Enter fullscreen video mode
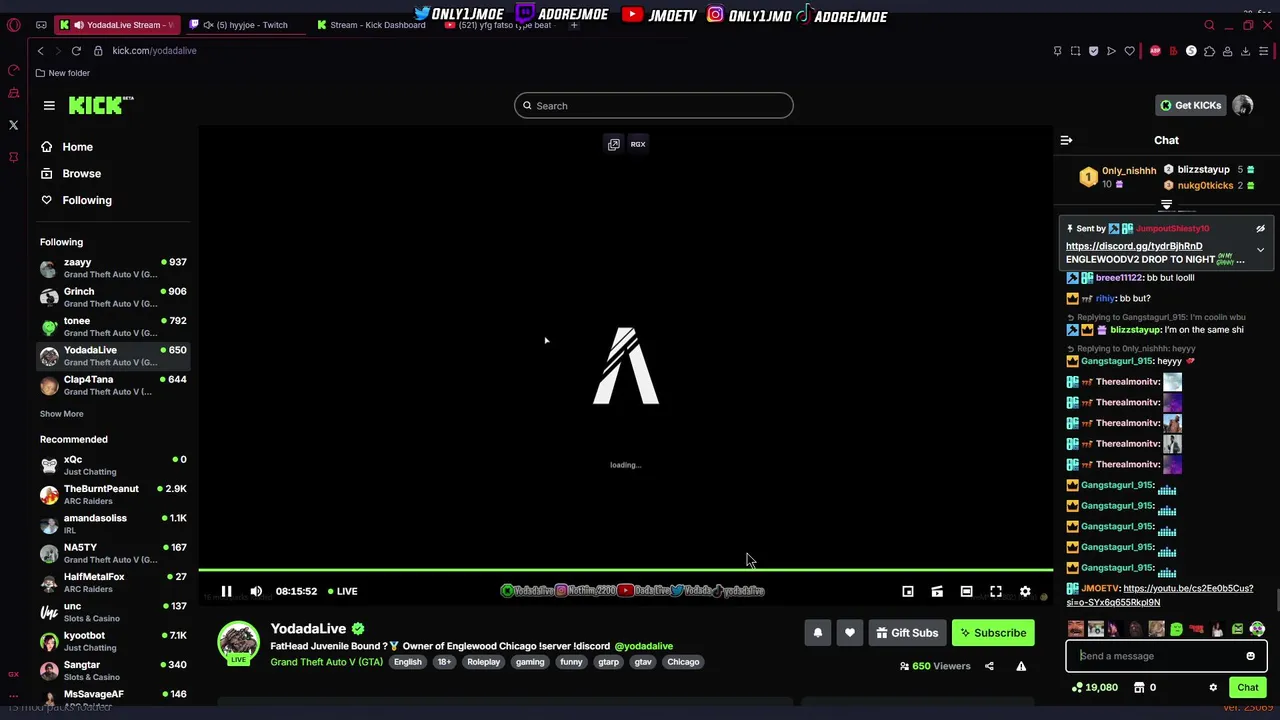Viewport: 1280px width, 720px height. [996, 591]
